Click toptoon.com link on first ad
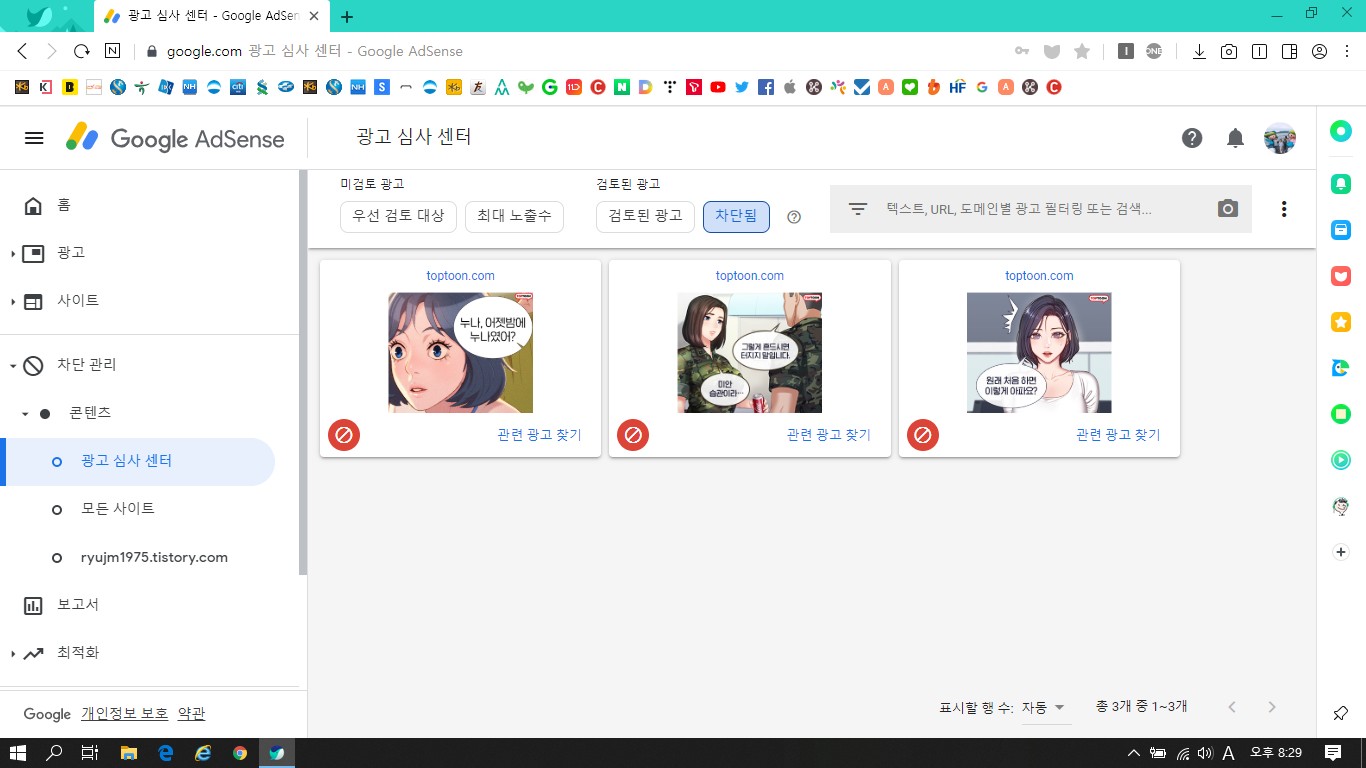This screenshot has width=1366, height=768. click(460, 276)
